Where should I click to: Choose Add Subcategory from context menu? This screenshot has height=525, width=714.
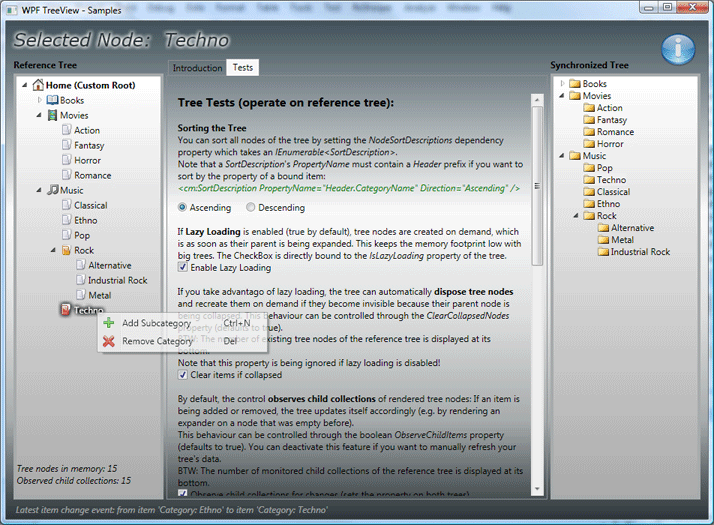[182, 323]
